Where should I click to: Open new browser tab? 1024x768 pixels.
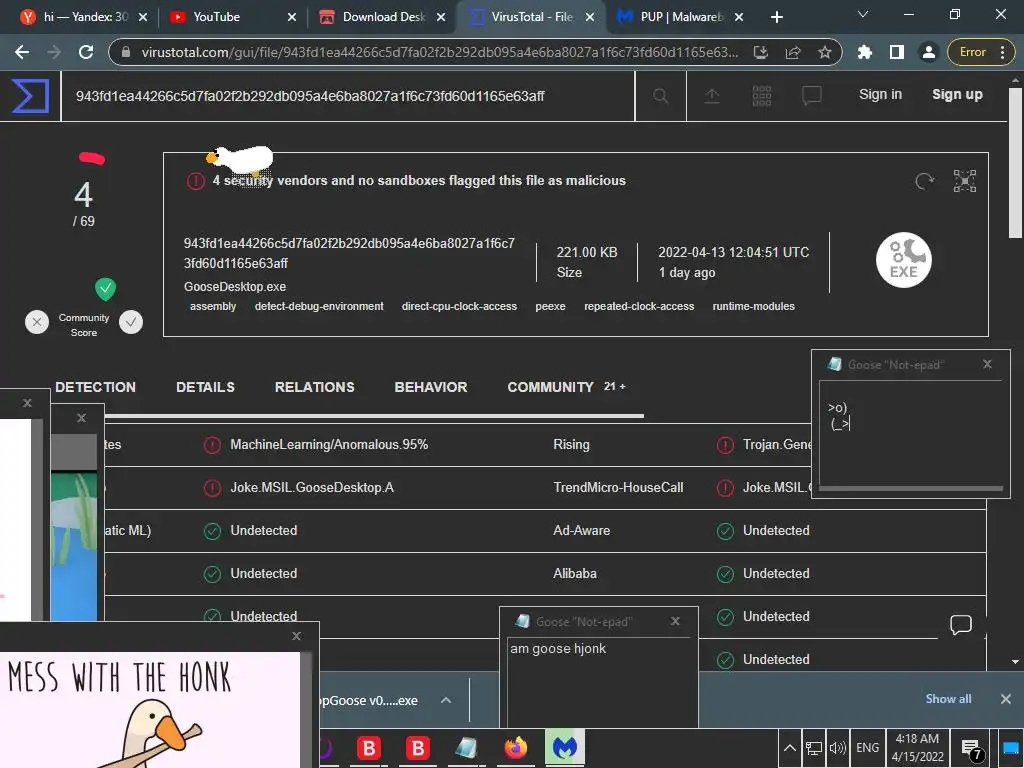776,17
